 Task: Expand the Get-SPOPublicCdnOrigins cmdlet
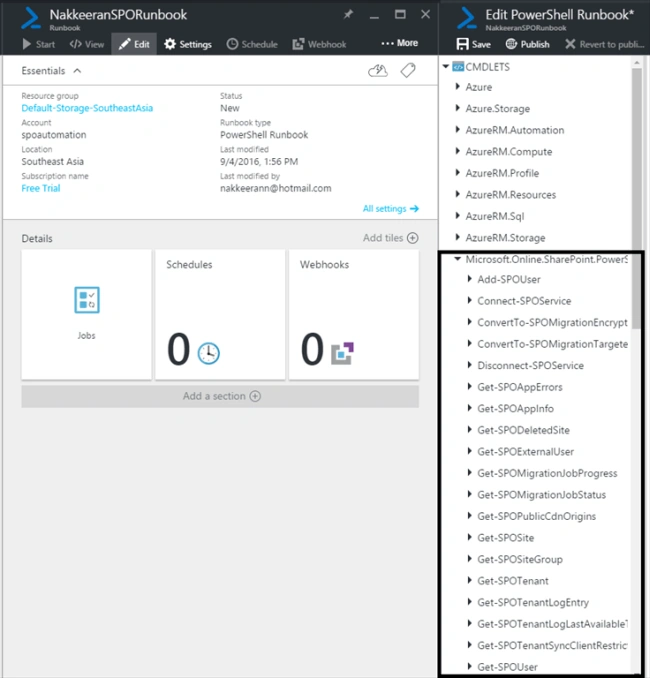(x=470, y=516)
